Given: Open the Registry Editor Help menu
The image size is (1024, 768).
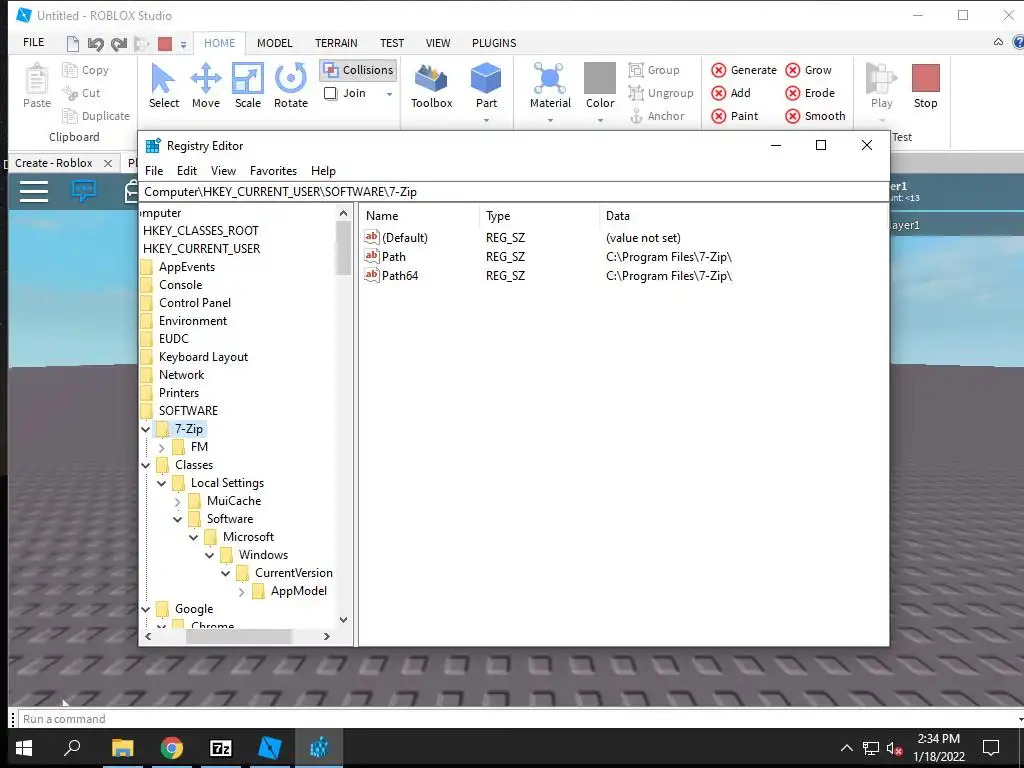Looking at the screenshot, I should tap(323, 170).
